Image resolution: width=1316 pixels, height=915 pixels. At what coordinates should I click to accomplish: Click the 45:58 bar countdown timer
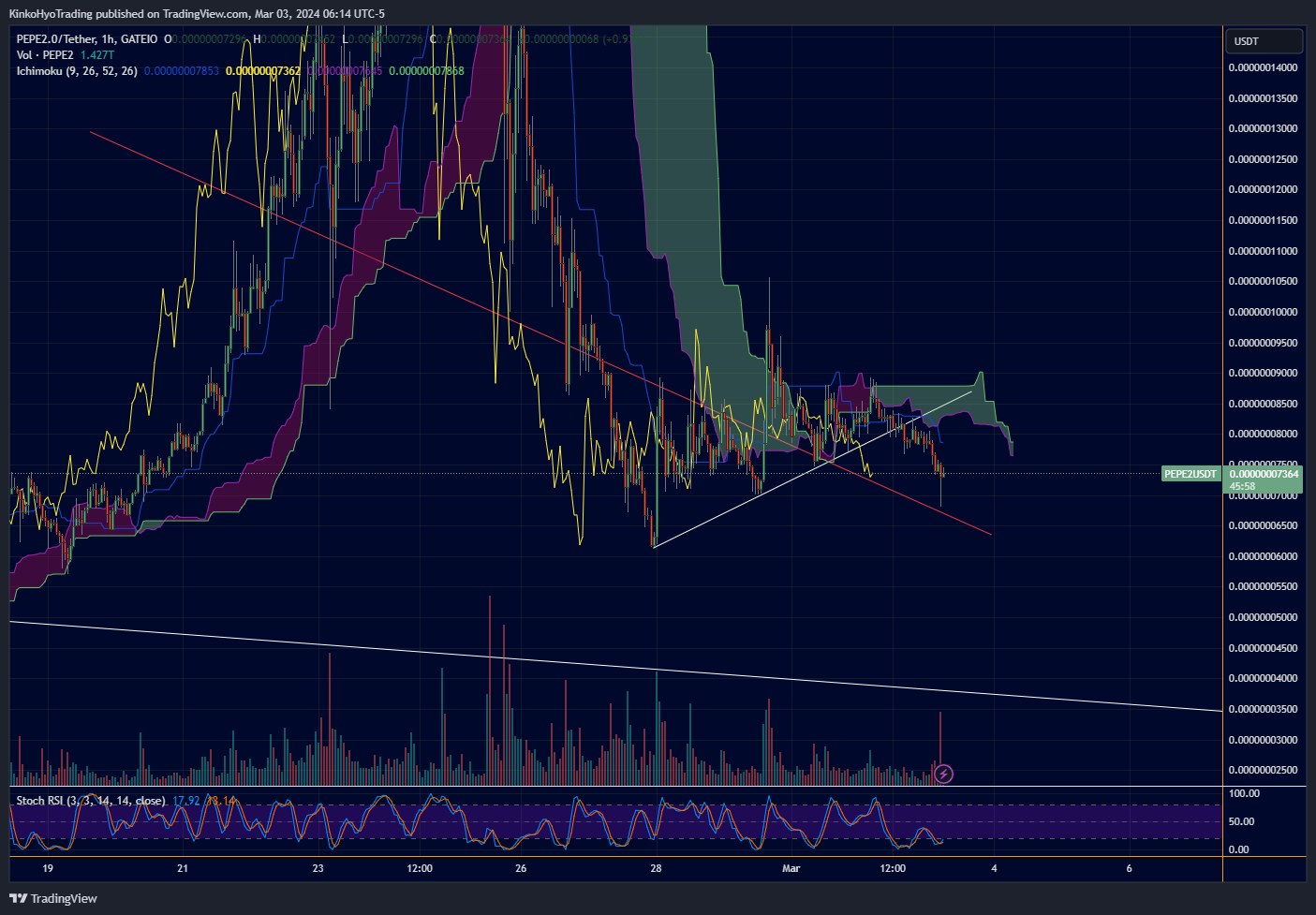pyautogui.click(x=1243, y=486)
